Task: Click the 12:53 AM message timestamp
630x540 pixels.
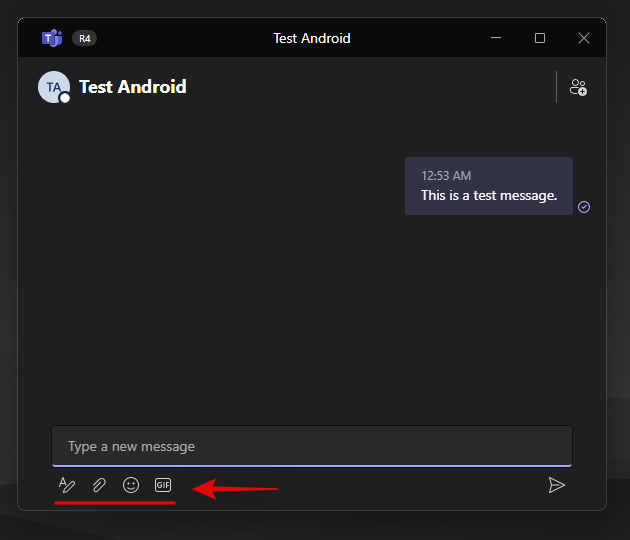Action: (445, 176)
